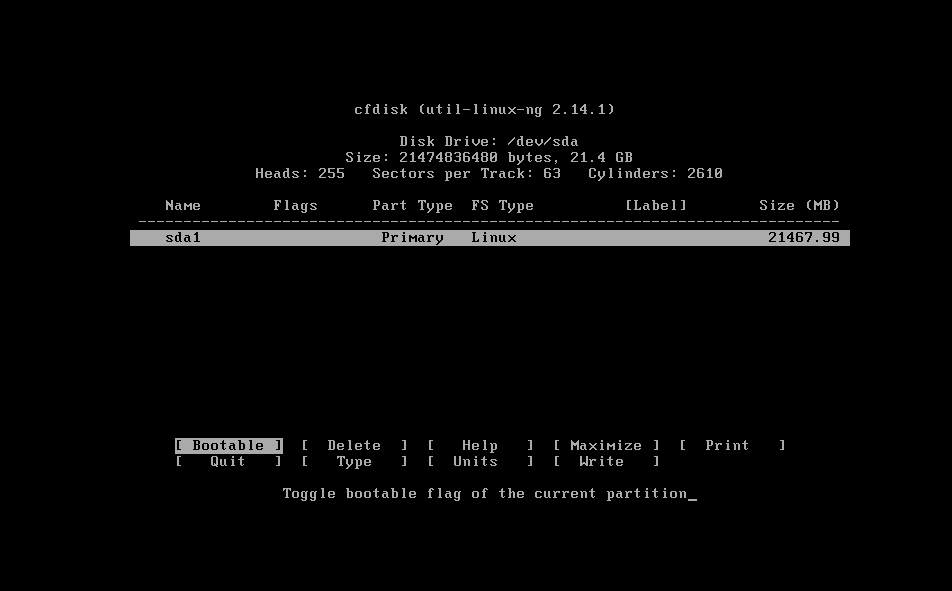This screenshot has height=591, width=952.
Task: Open the Type selection option
Action: point(355,462)
